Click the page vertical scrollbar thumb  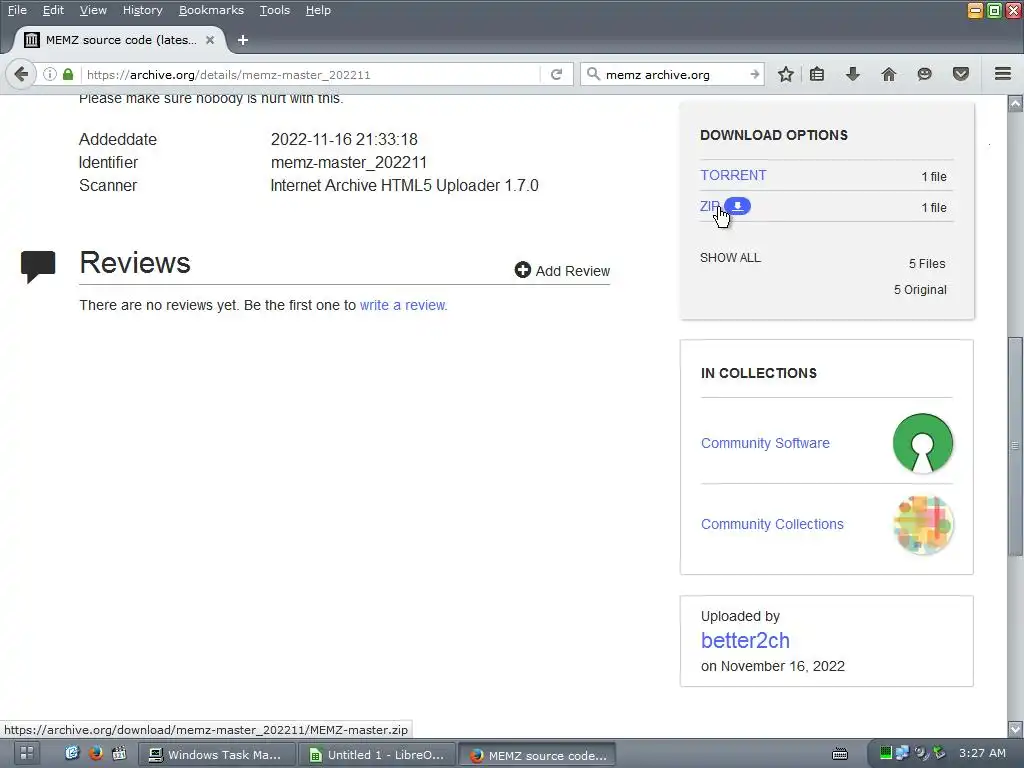(x=1015, y=447)
